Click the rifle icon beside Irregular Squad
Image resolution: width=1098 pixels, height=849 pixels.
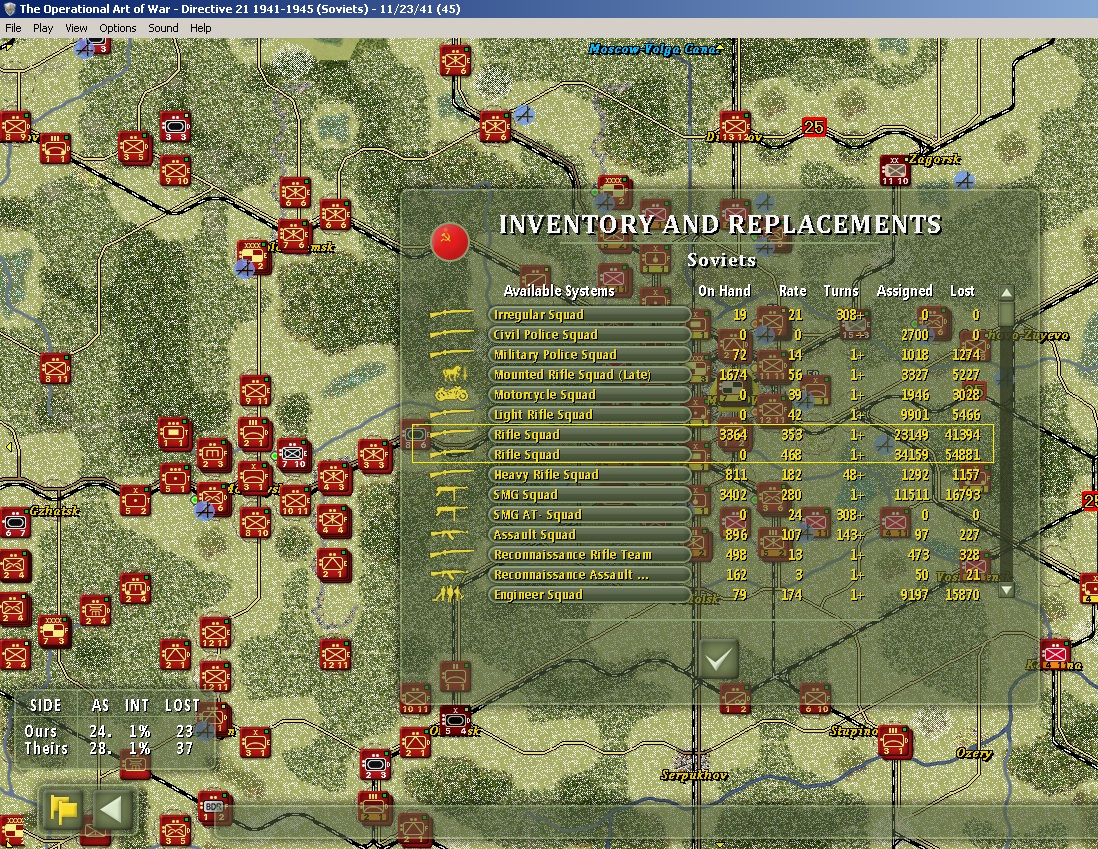pos(451,315)
